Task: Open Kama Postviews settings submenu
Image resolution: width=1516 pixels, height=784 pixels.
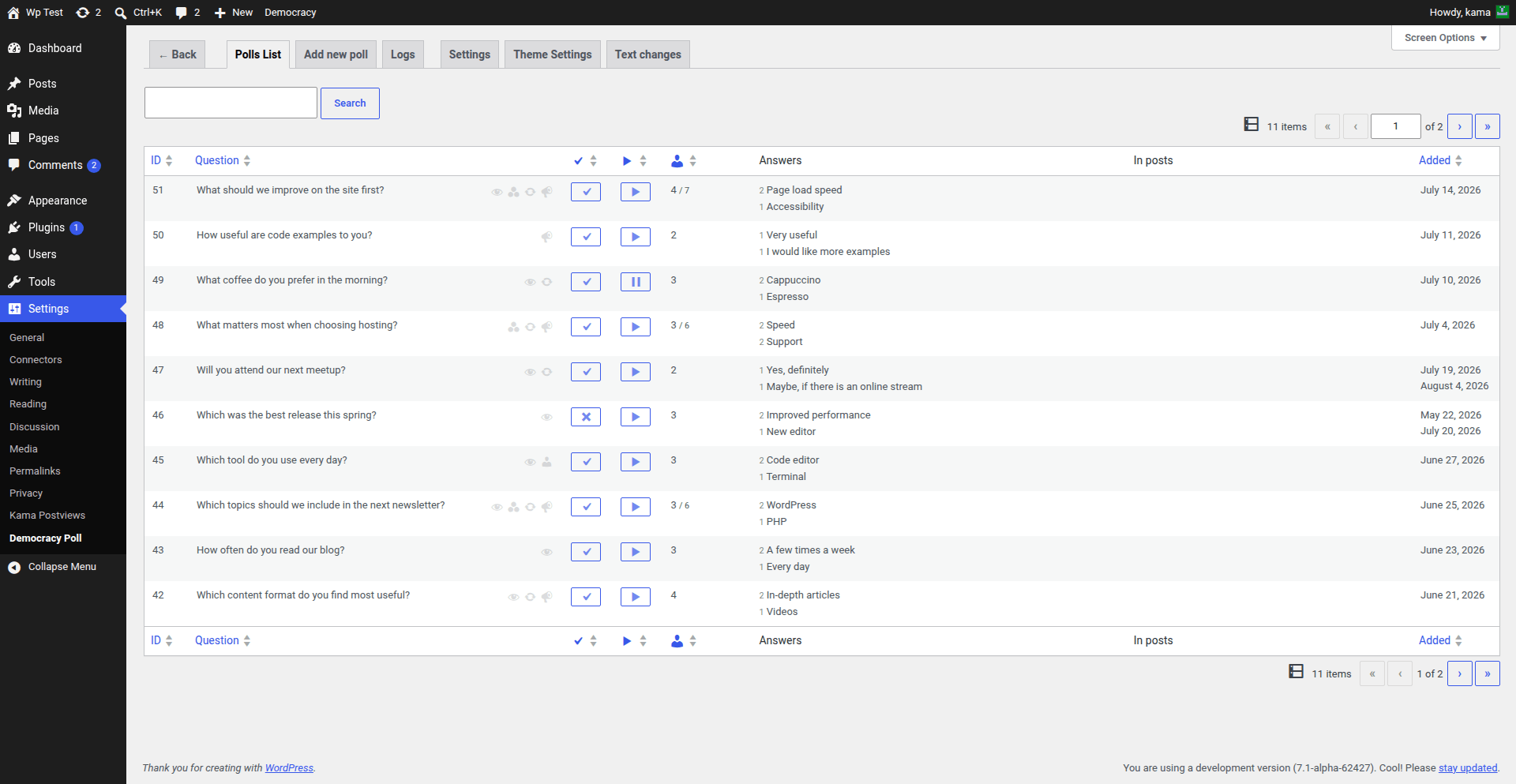Action: [x=47, y=516]
